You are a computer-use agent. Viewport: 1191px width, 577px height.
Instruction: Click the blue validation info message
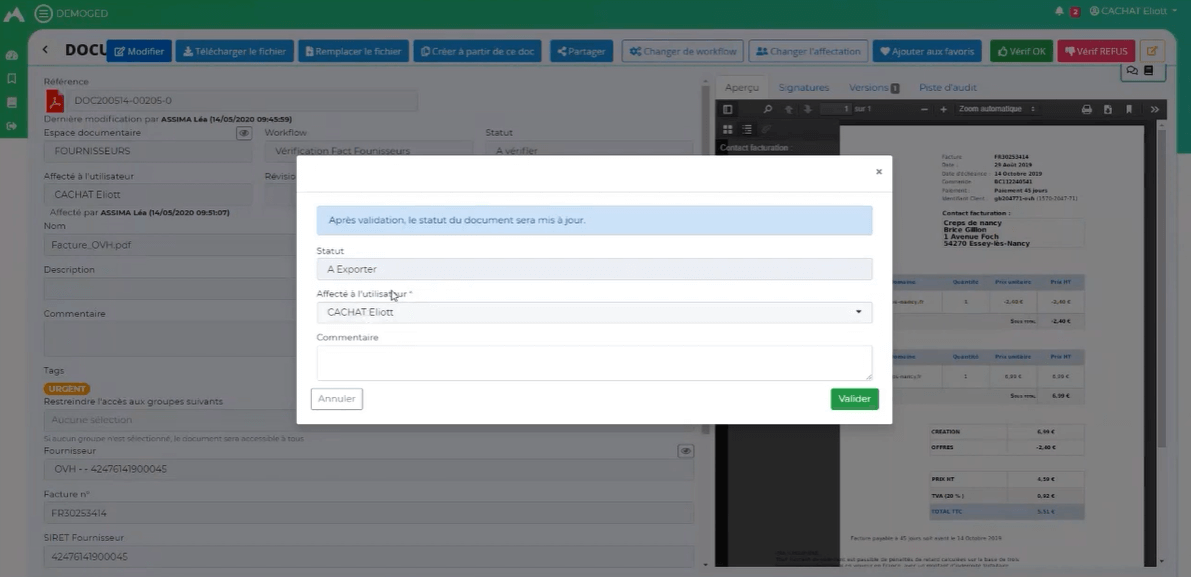click(x=594, y=220)
